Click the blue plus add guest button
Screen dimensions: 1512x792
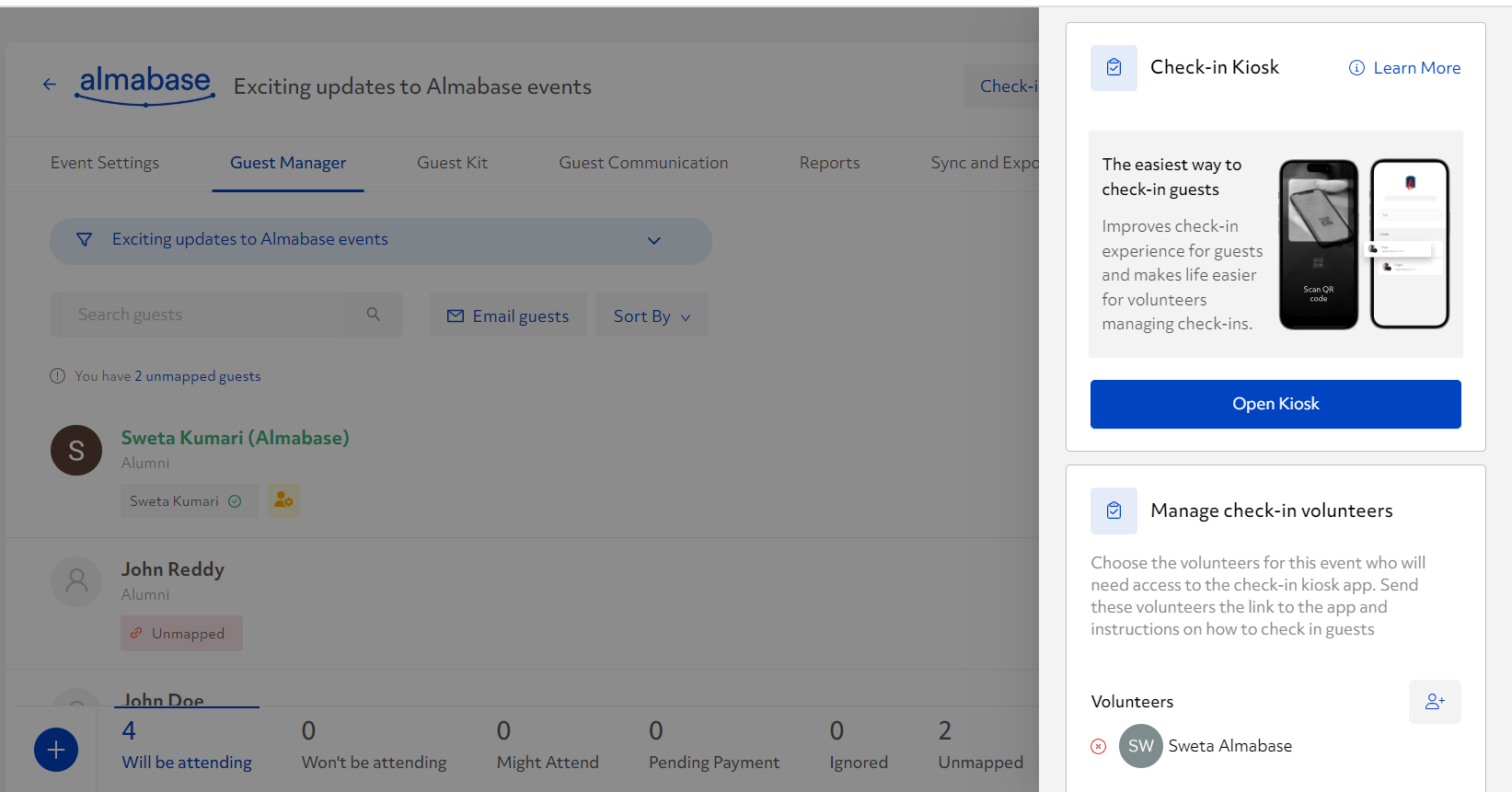pyautogui.click(x=56, y=750)
